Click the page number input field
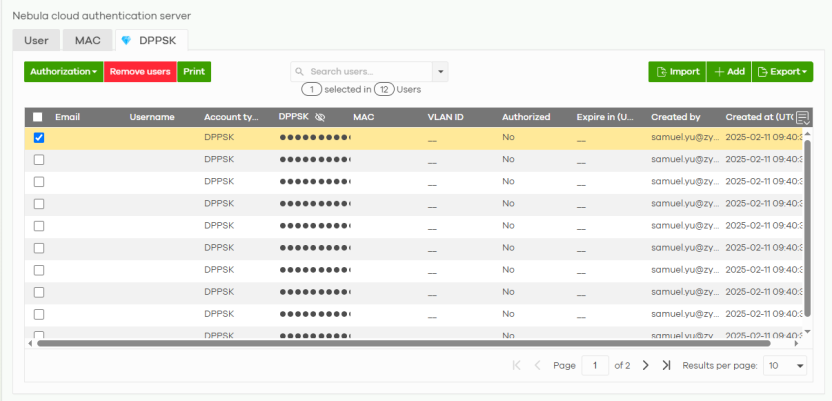This screenshot has width=832, height=401. point(595,365)
